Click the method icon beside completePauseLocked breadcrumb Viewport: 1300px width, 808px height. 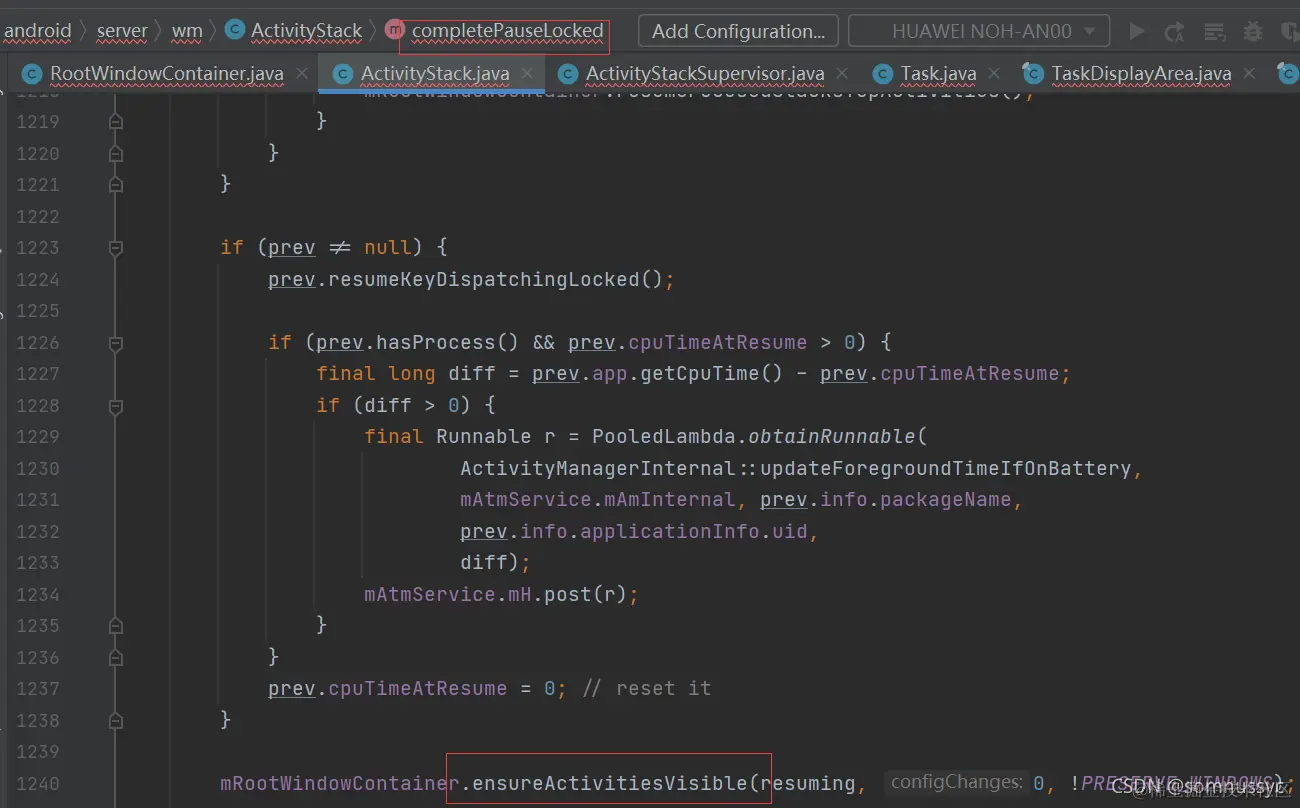pyautogui.click(x=395, y=31)
